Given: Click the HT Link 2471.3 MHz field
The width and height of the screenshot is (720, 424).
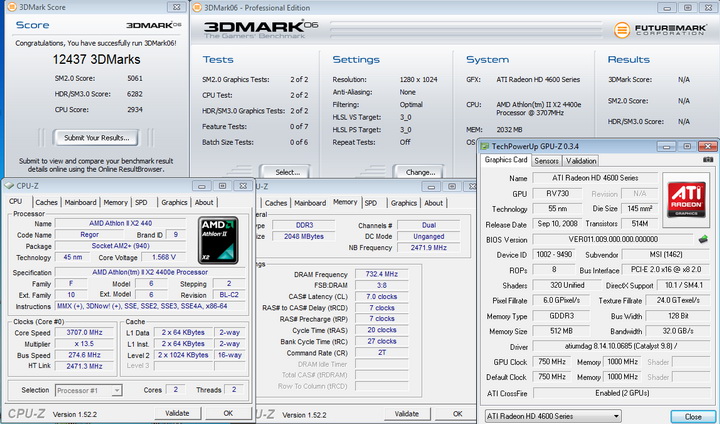Looking at the screenshot, I should point(84,366).
